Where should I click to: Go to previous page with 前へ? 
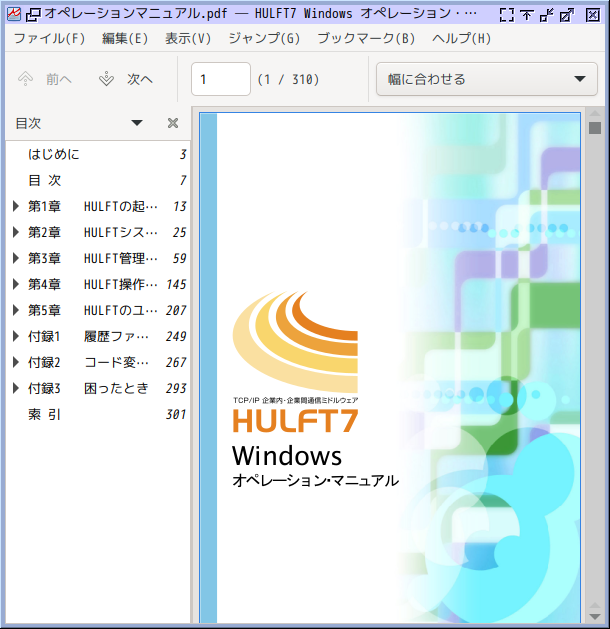45,79
